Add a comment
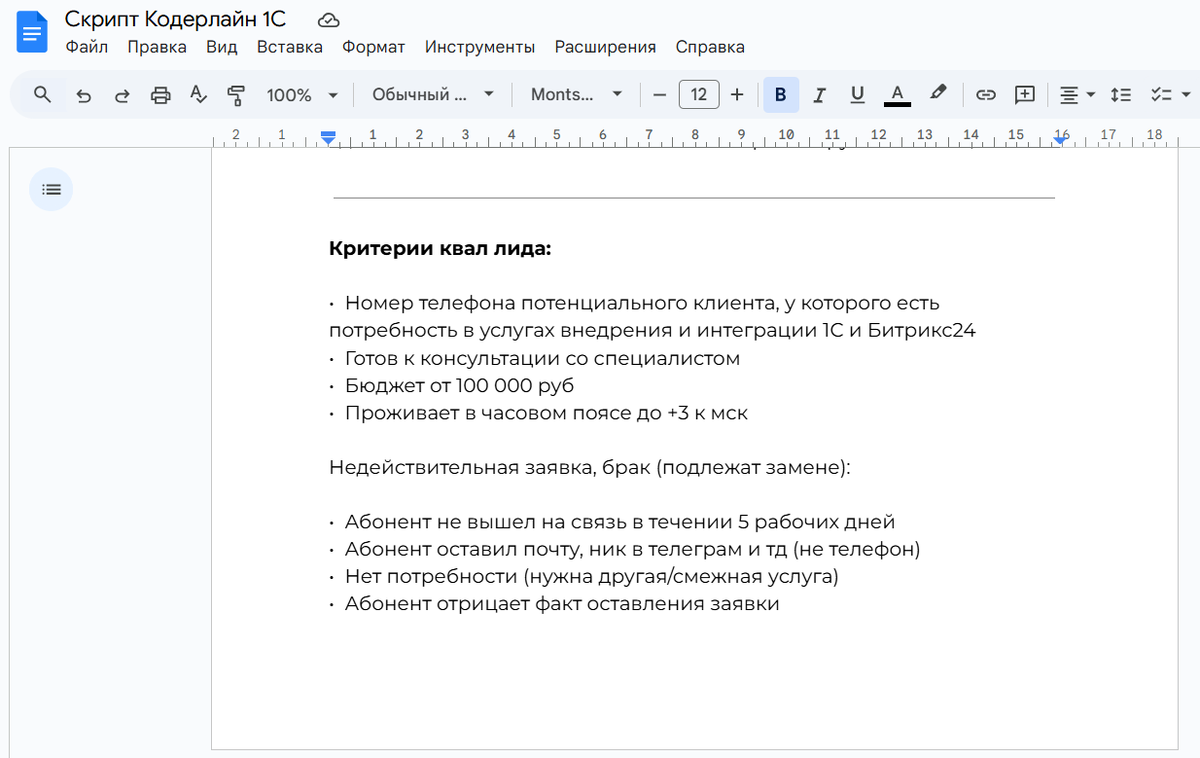The image size is (1200, 758). (x=1023, y=94)
